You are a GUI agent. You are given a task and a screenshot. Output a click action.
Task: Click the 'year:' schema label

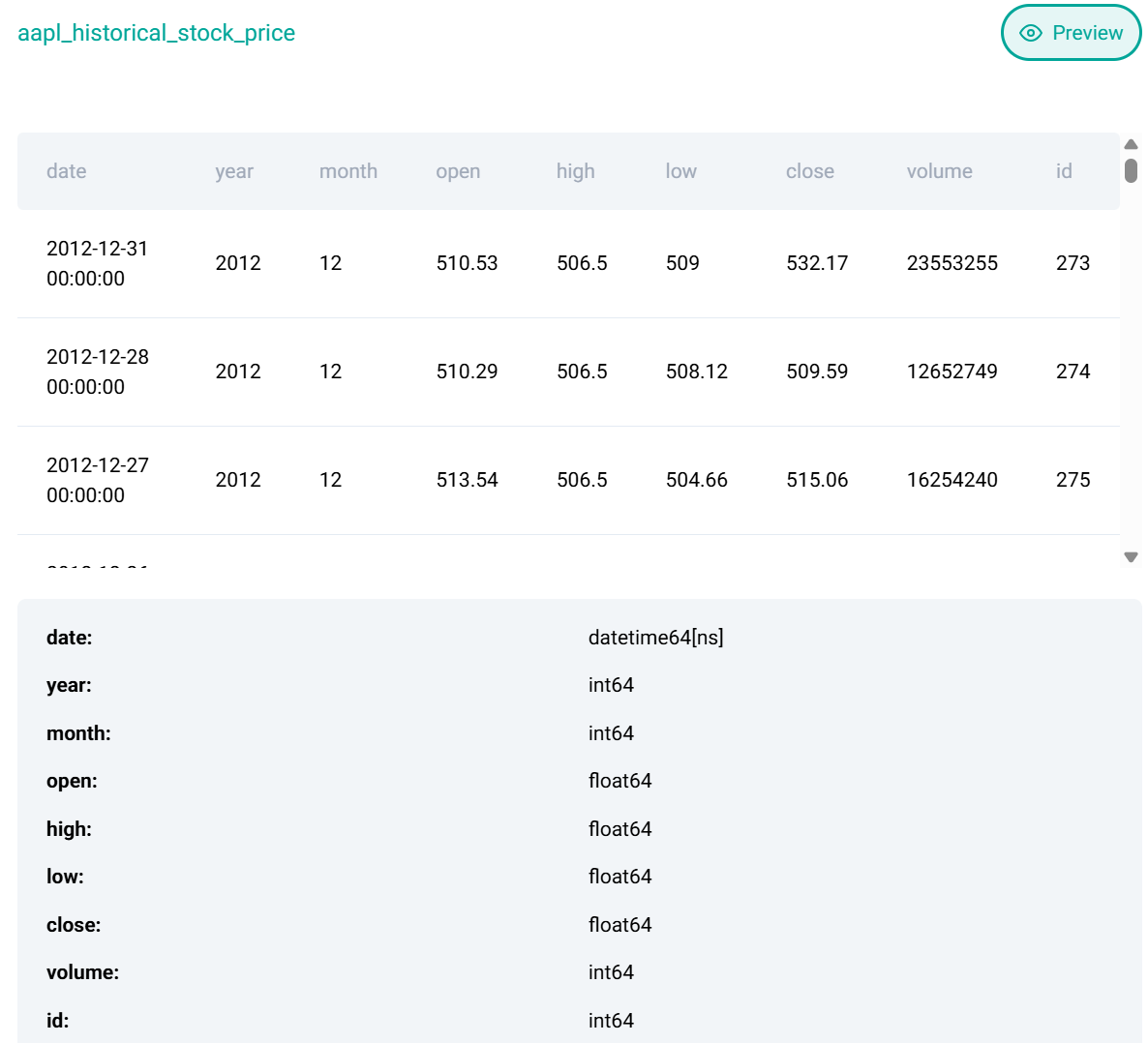(x=69, y=686)
